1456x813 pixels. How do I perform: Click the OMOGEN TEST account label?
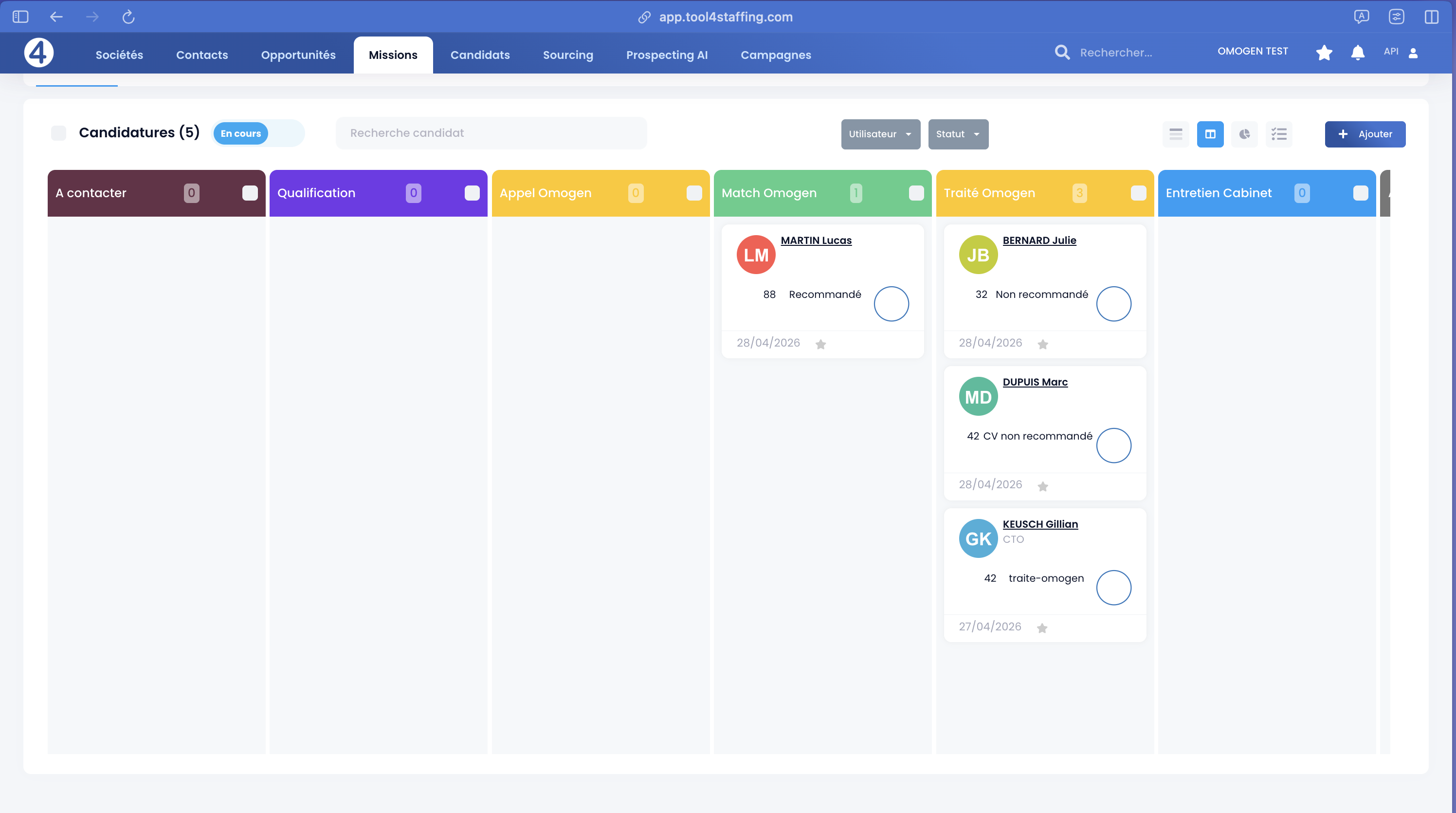(x=1253, y=52)
